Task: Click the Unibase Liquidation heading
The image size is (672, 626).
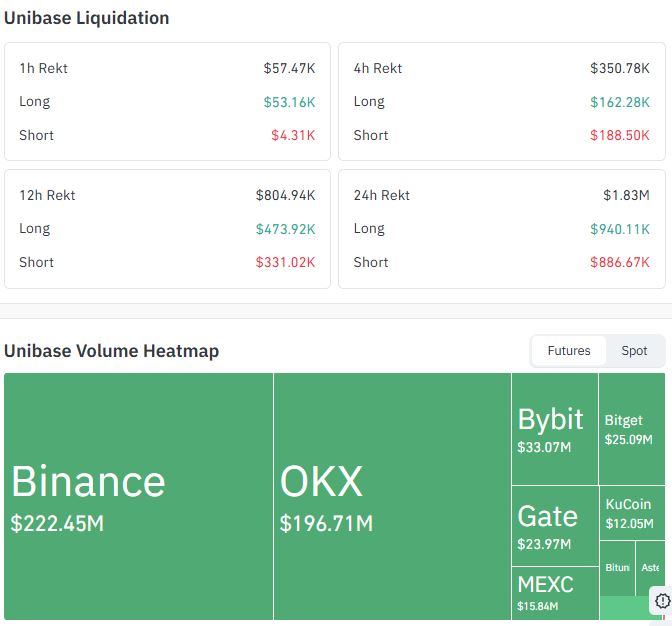Action: pyautogui.click(x=87, y=18)
